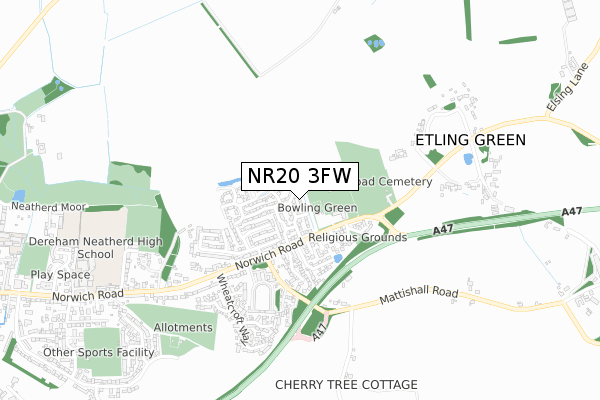Click the Allotments label
600x400 pixels.
(183, 328)
